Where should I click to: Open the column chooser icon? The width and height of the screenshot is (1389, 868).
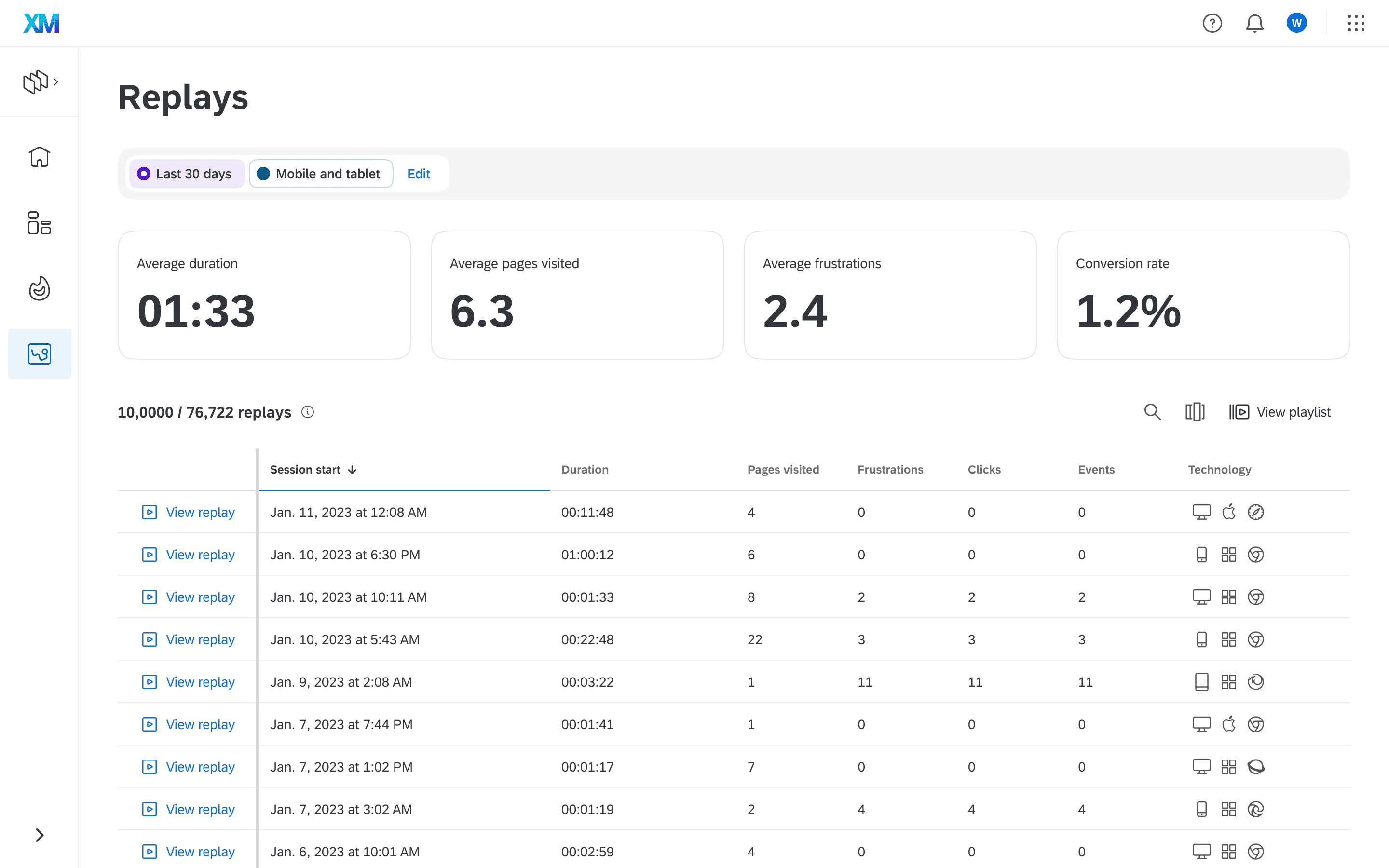click(x=1195, y=412)
